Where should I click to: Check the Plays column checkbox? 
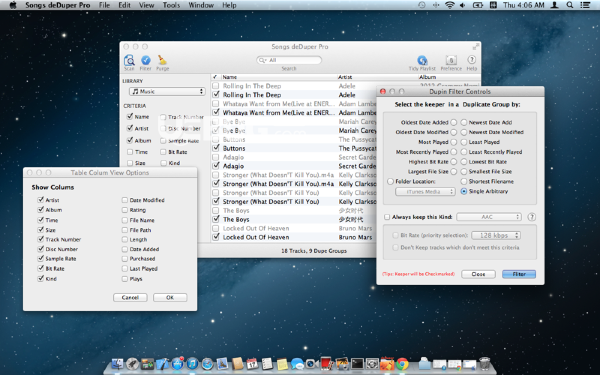point(125,279)
